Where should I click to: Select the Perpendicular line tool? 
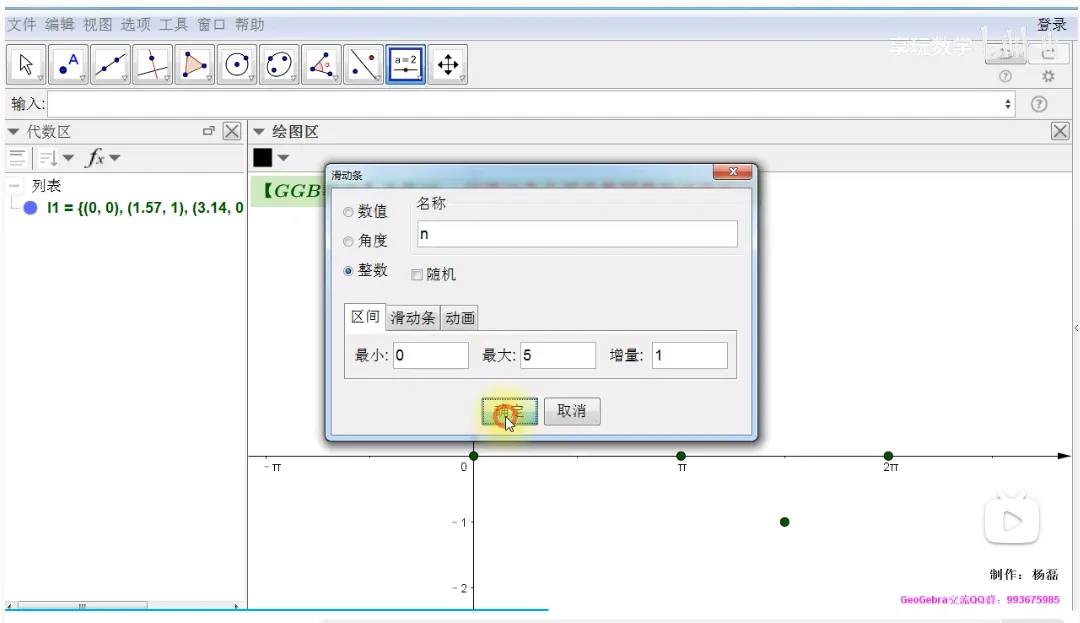(153, 65)
